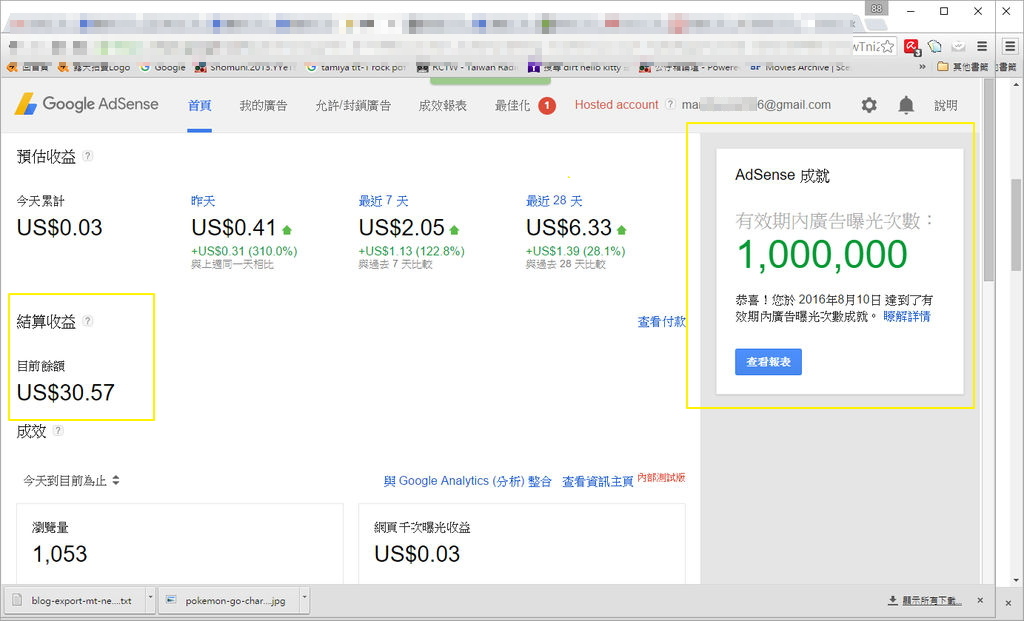Click hamburger menu of the background window
The height and width of the screenshot is (621, 1024).
[x=1010, y=46]
